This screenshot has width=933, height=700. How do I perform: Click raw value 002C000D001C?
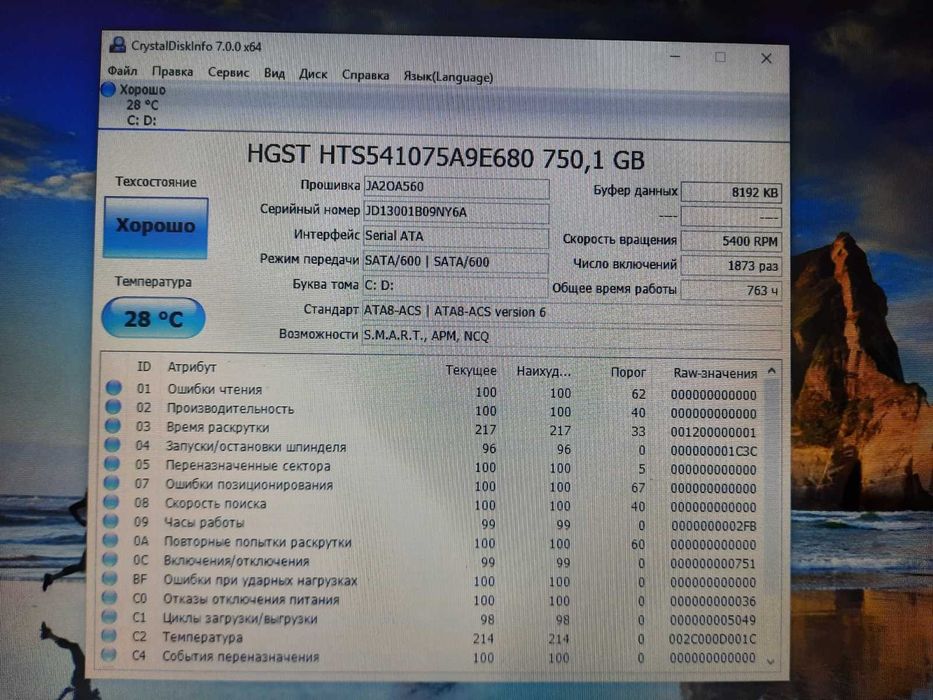[713, 639]
